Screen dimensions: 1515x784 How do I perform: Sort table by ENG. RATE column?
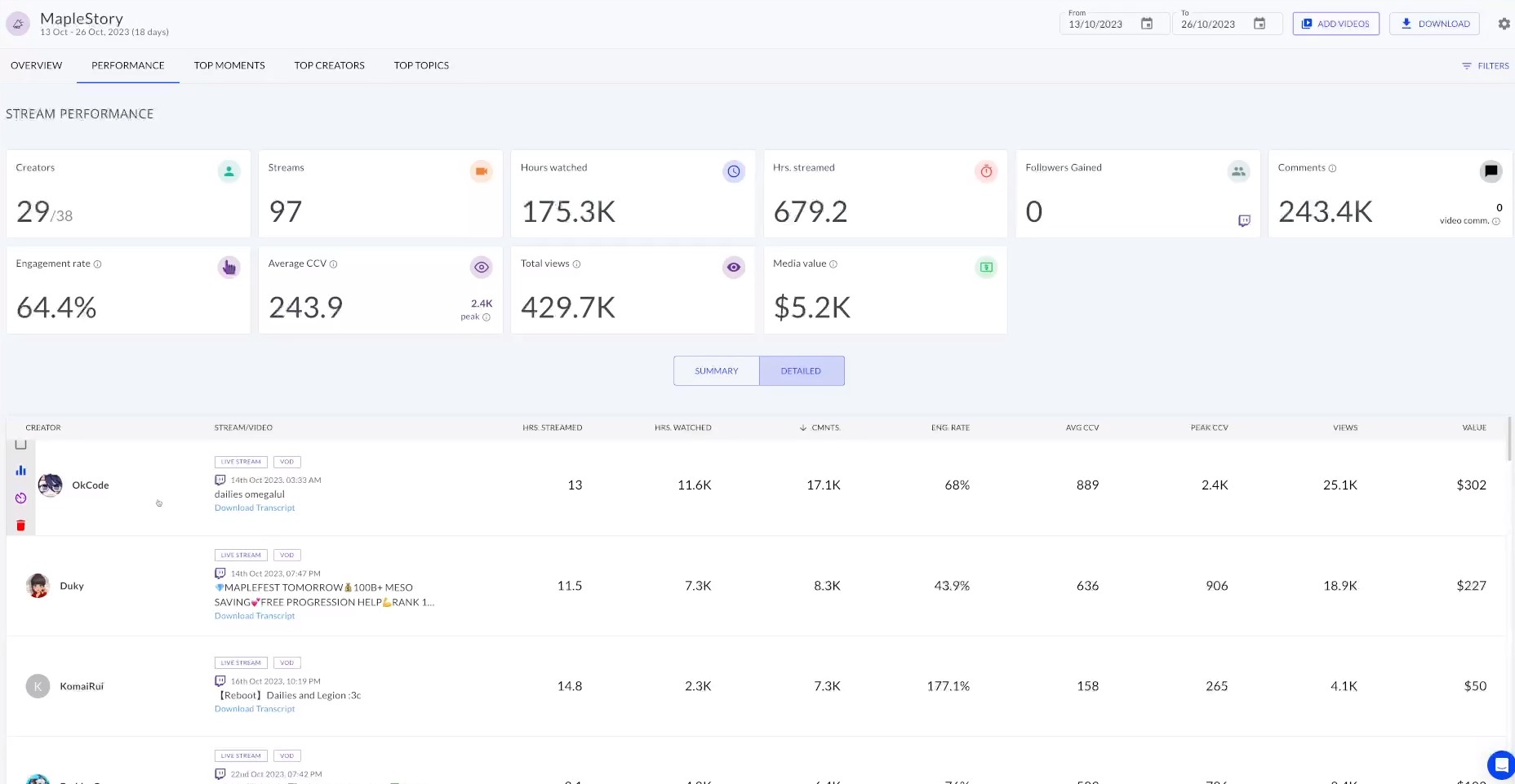point(951,427)
